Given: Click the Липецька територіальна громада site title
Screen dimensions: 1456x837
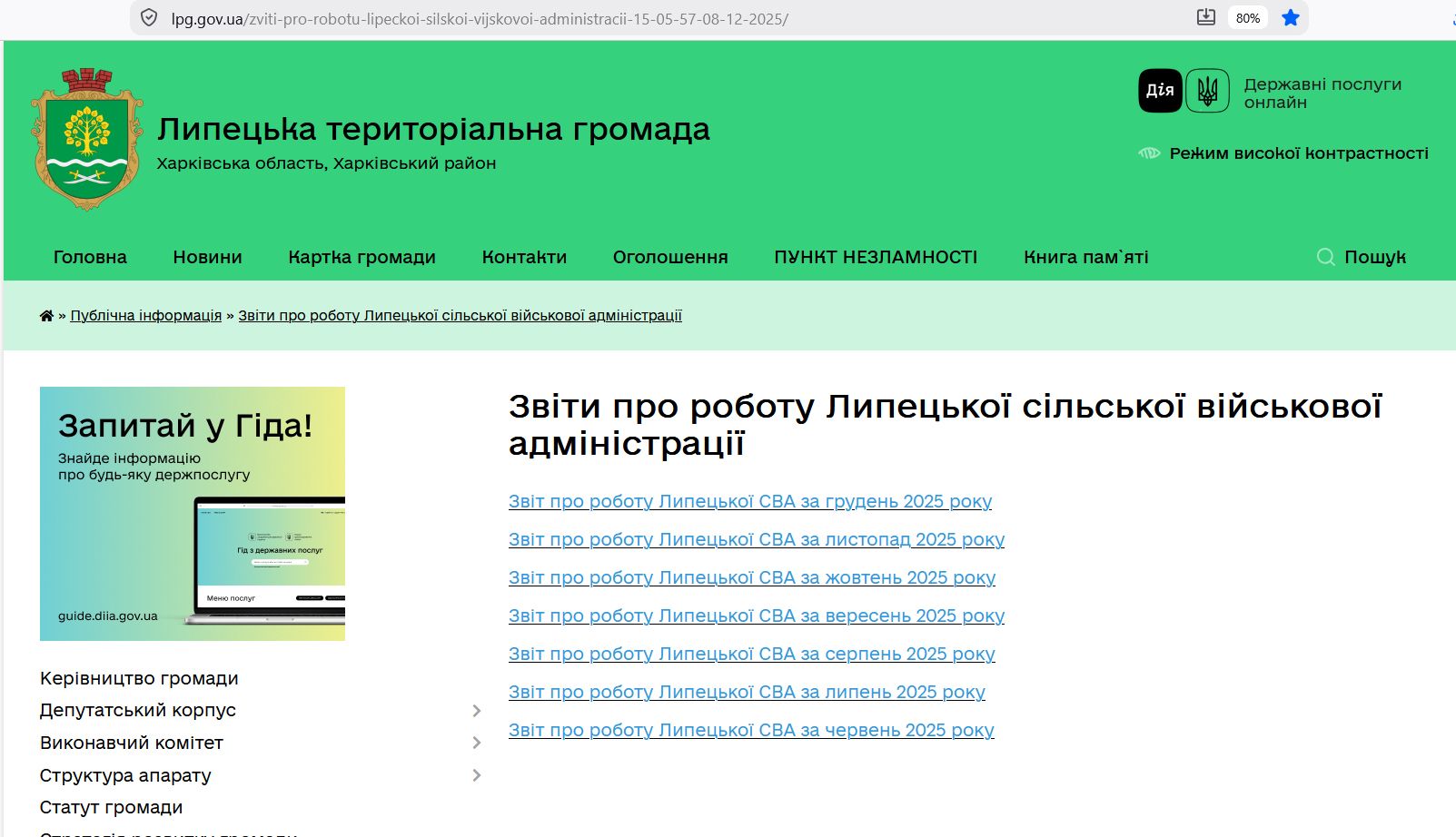Looking at the screenshot, I should pos(433,130).
